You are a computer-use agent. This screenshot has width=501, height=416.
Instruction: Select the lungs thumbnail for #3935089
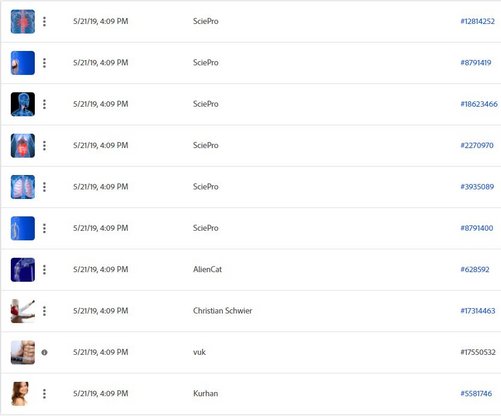point(23,187)
